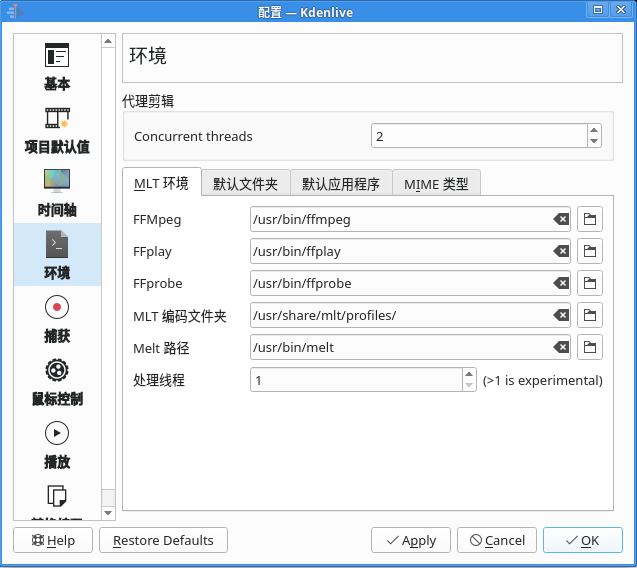Image resolution: width=637 pixels, height=568 pixels.
Task: Open the 捕获 capture settings page
Action: pos(57,319)
